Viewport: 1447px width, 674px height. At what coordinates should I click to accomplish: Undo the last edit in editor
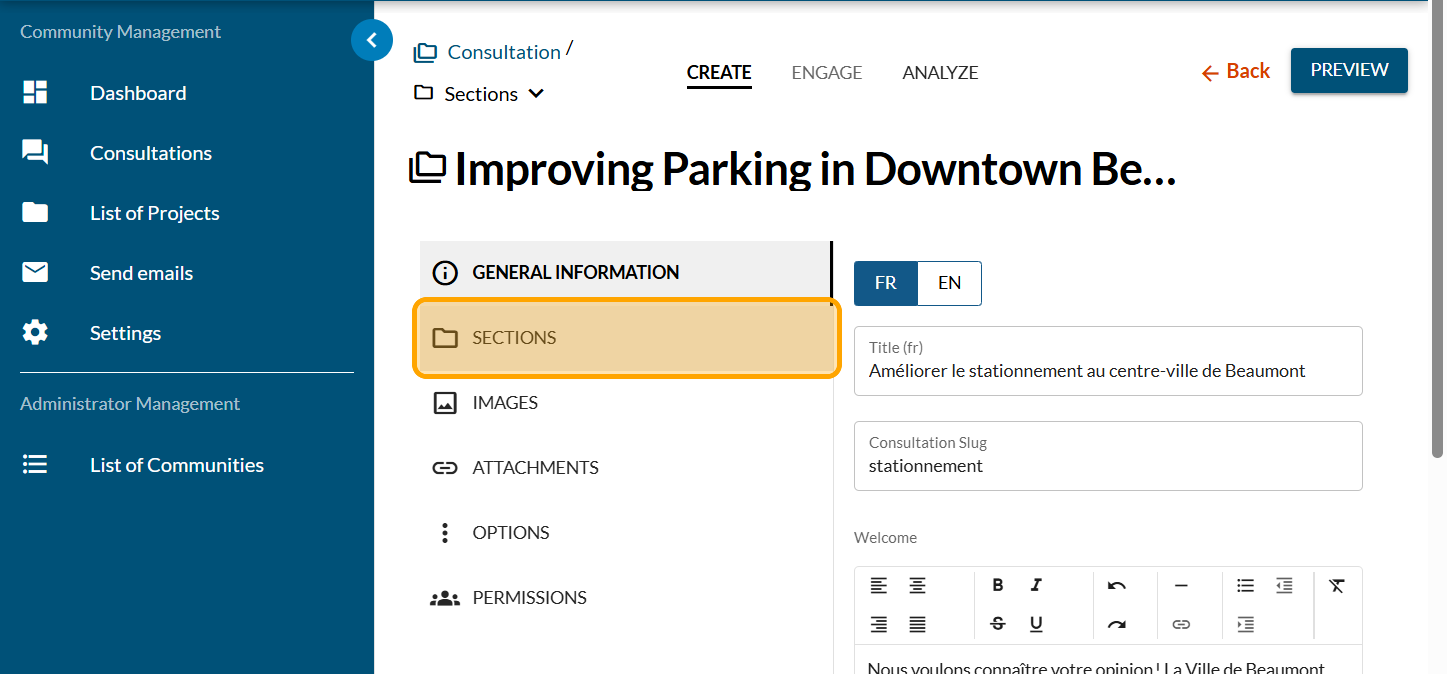click(x=1117, y=586)
